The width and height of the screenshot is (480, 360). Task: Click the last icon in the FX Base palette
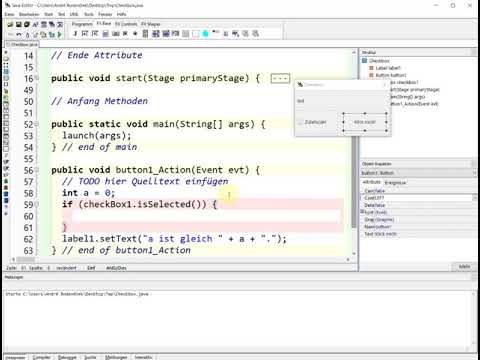(x=256, y=33)
